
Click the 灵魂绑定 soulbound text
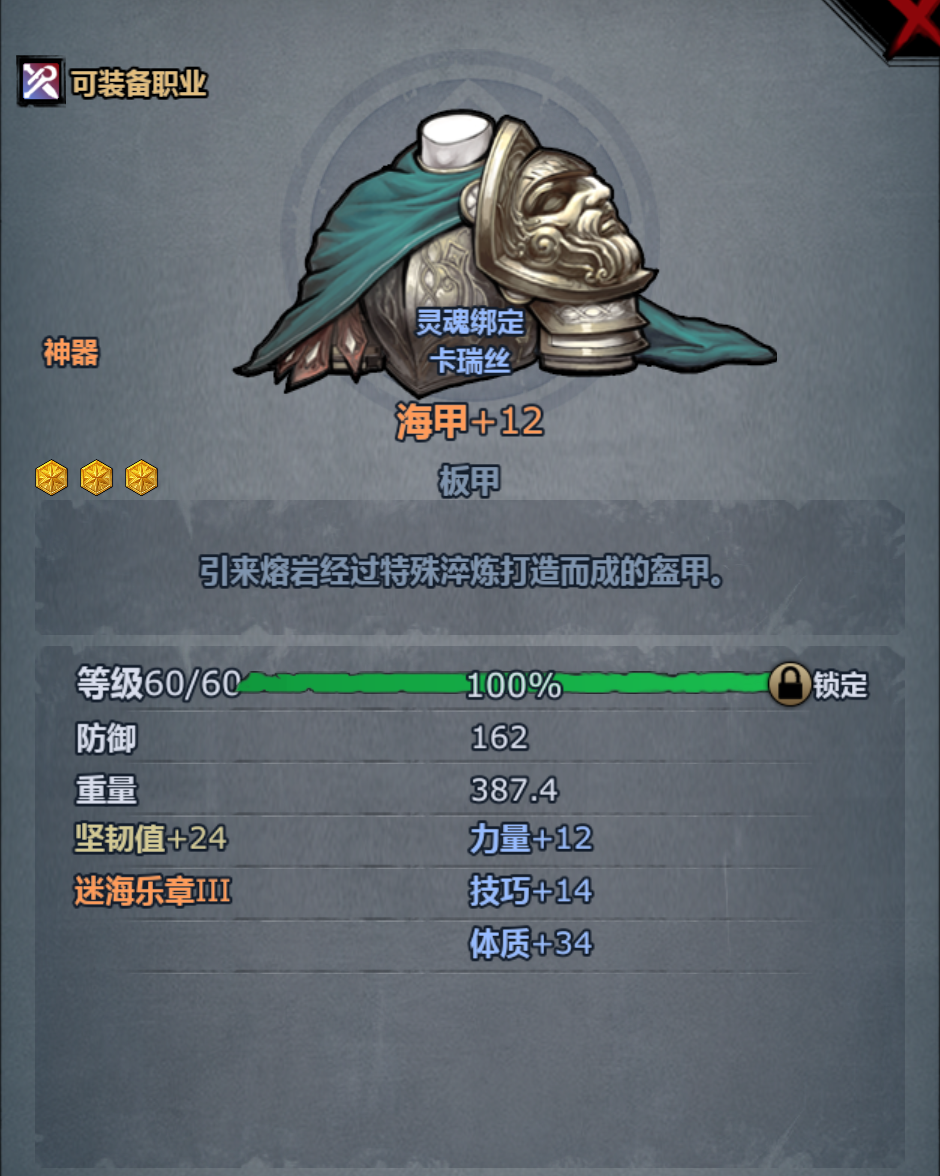[470, 322]
